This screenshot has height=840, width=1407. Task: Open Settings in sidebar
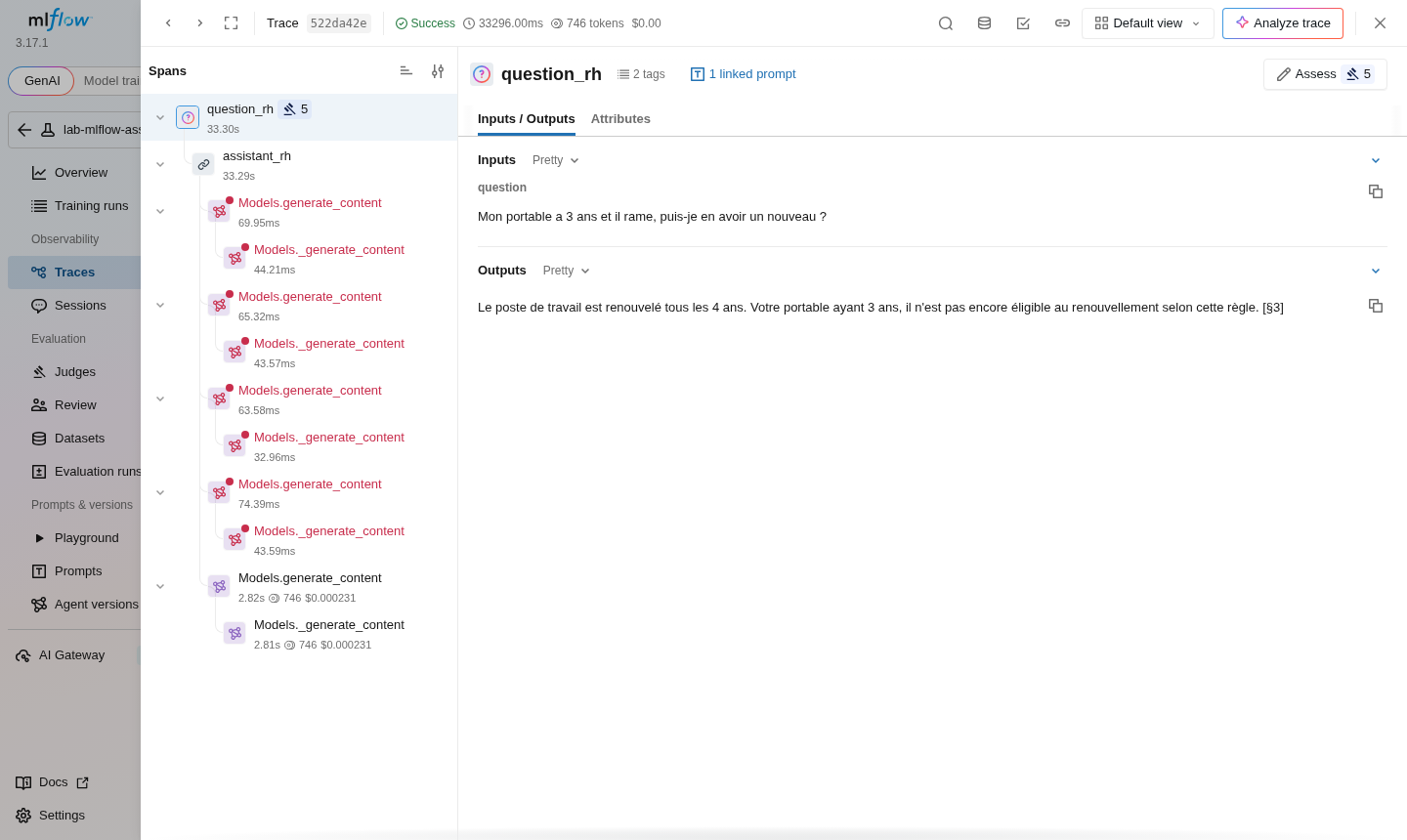click(51, 816)
